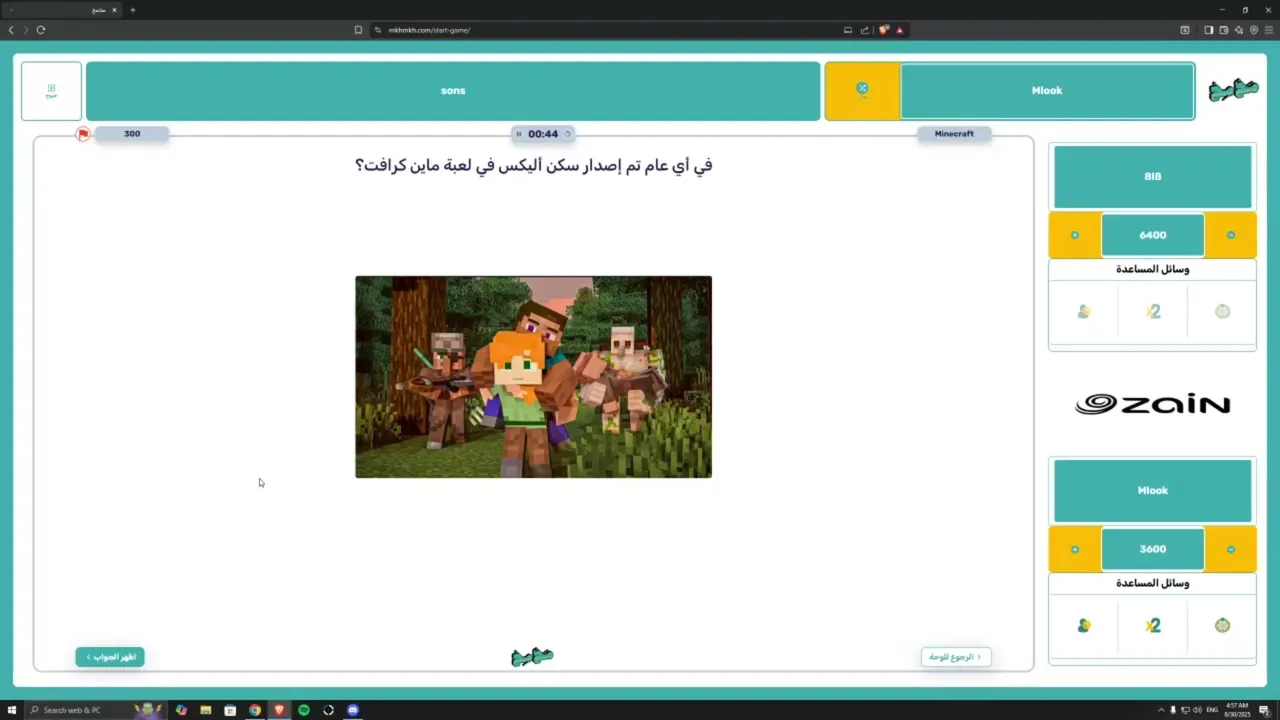Viewport: 1280px width, 720px height.
Task: Reset the countdown timer with circular arrow
Action: (568, 134)
